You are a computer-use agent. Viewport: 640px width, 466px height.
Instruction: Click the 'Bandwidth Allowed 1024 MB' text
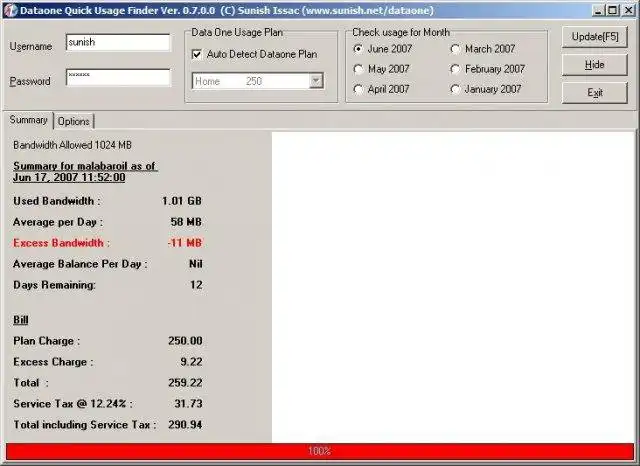click(72, 145)
